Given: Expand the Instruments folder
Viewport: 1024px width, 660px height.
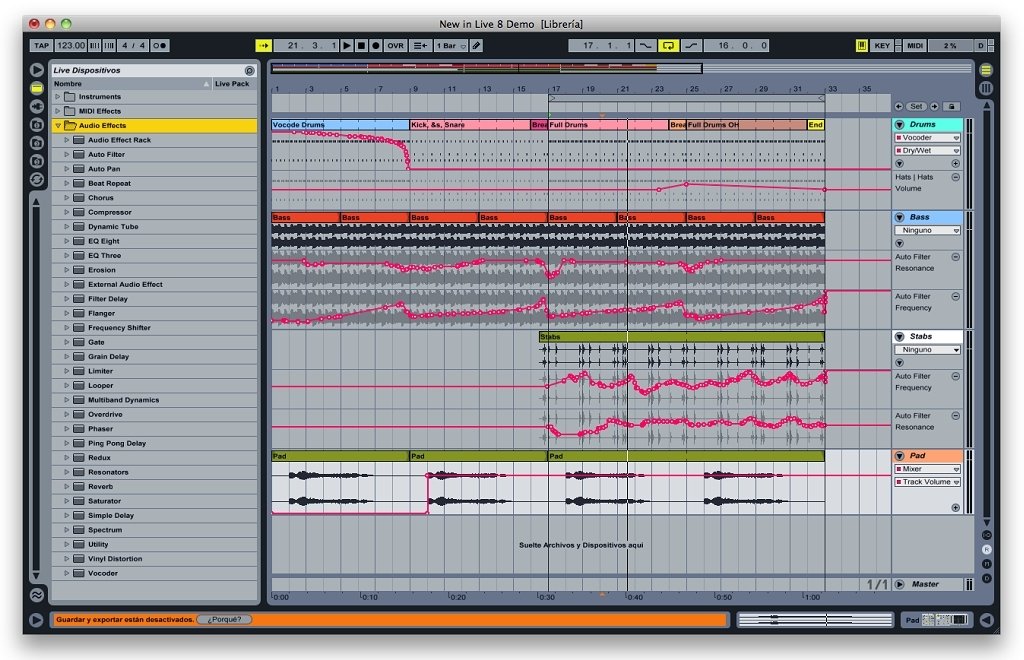Looking at the screenshot, I should pos(57,97).
